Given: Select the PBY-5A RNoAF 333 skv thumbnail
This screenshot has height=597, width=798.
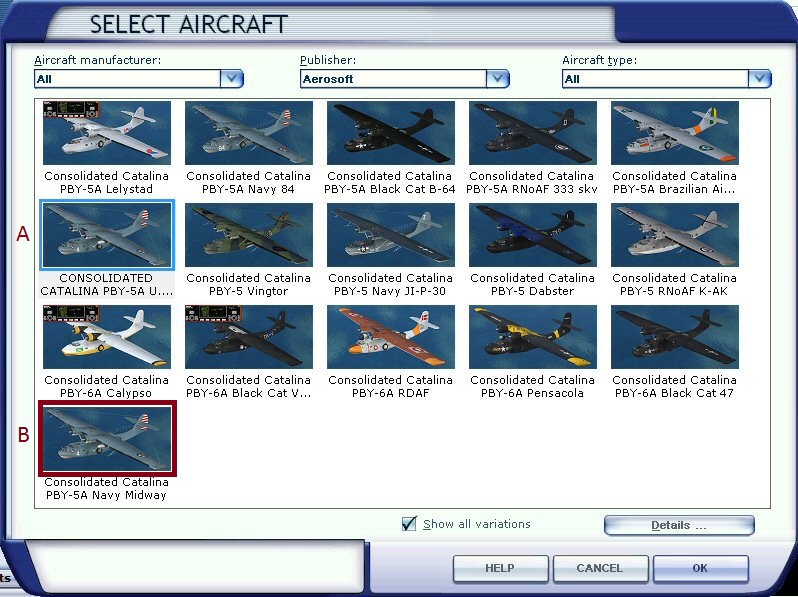Looking at the screenshot, I should [x=533, y=133].
